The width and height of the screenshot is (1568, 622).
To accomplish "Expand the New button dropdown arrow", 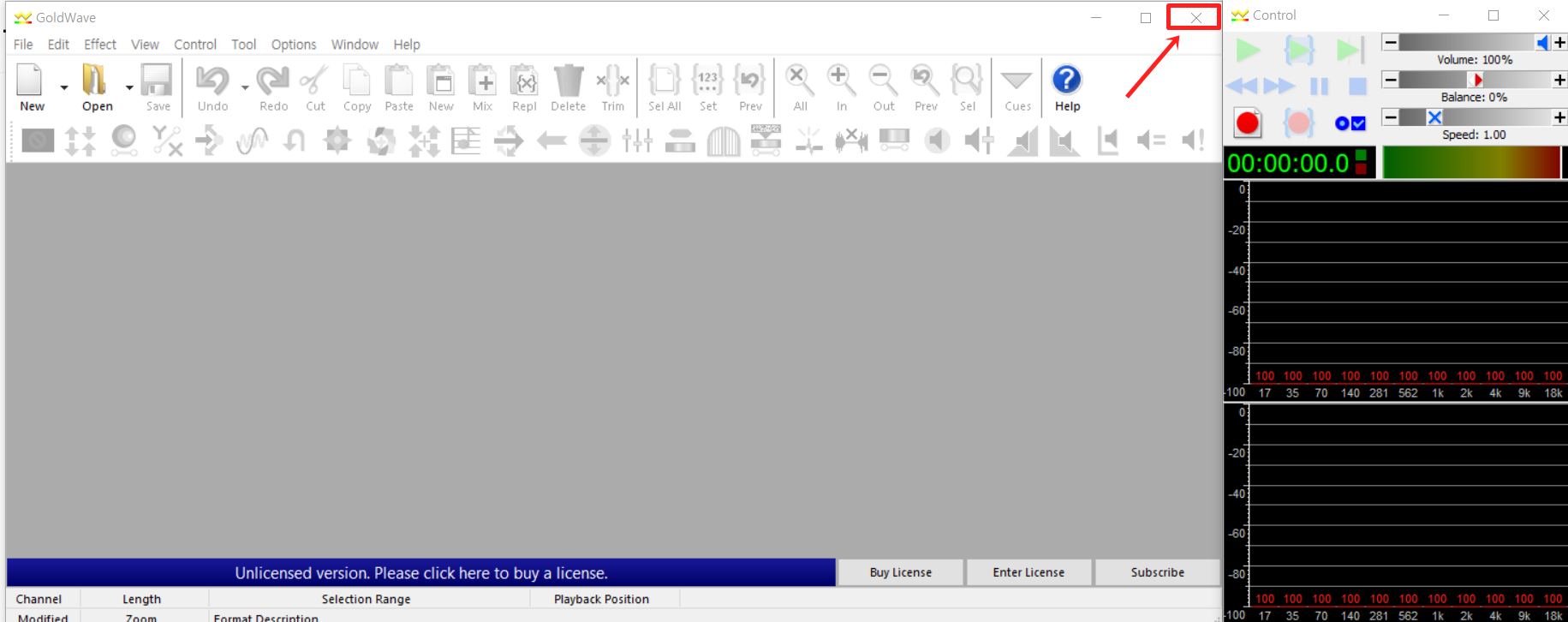I will (x=64, y=87).
